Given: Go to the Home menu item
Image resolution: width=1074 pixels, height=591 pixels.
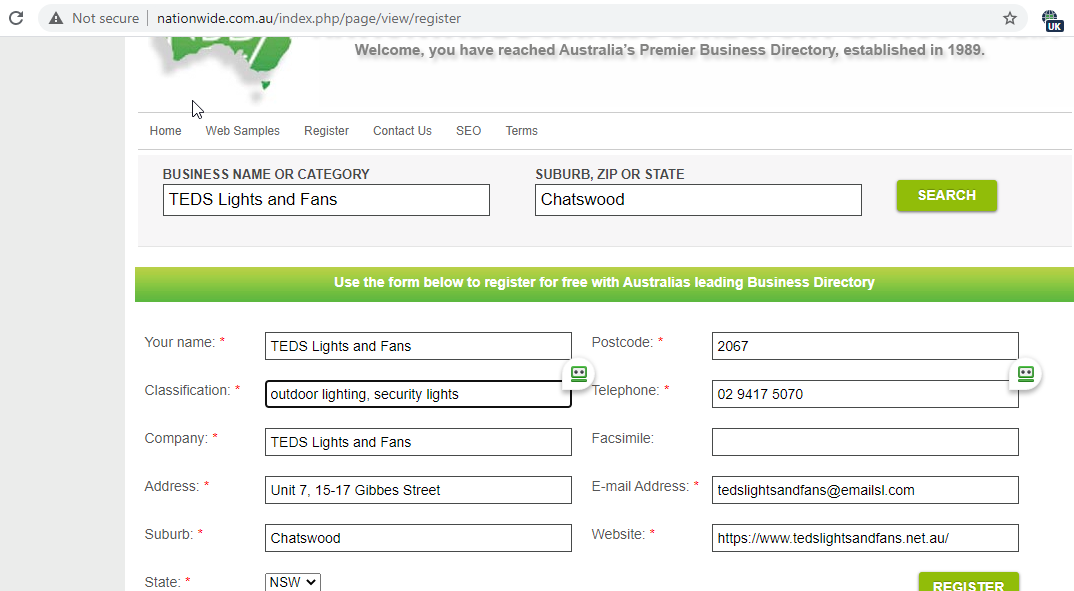Looking at the screenshot, I should [166, 131].
